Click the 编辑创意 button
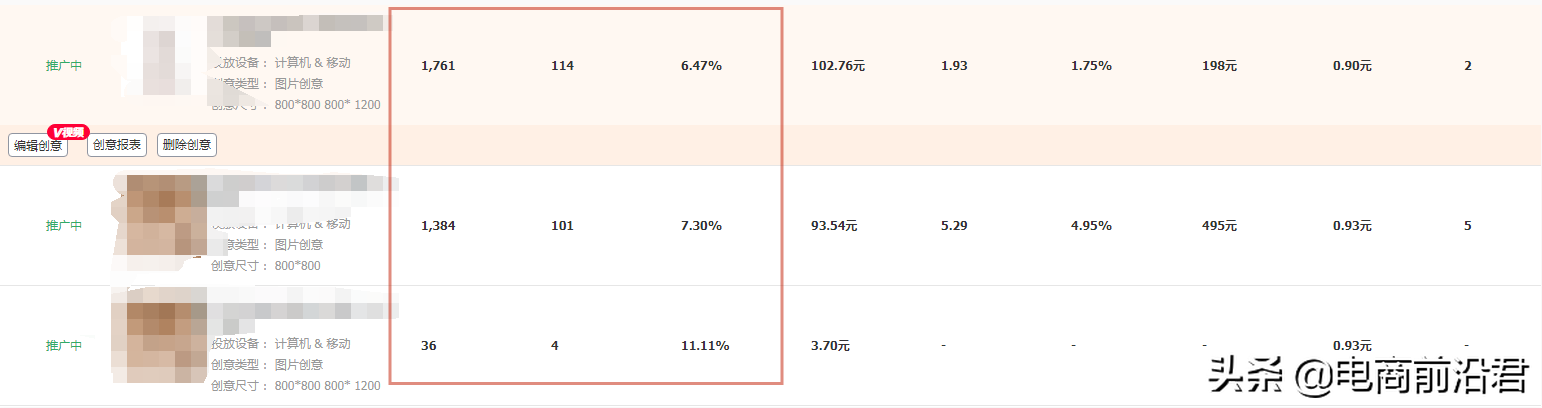 (x=38, y=146)
